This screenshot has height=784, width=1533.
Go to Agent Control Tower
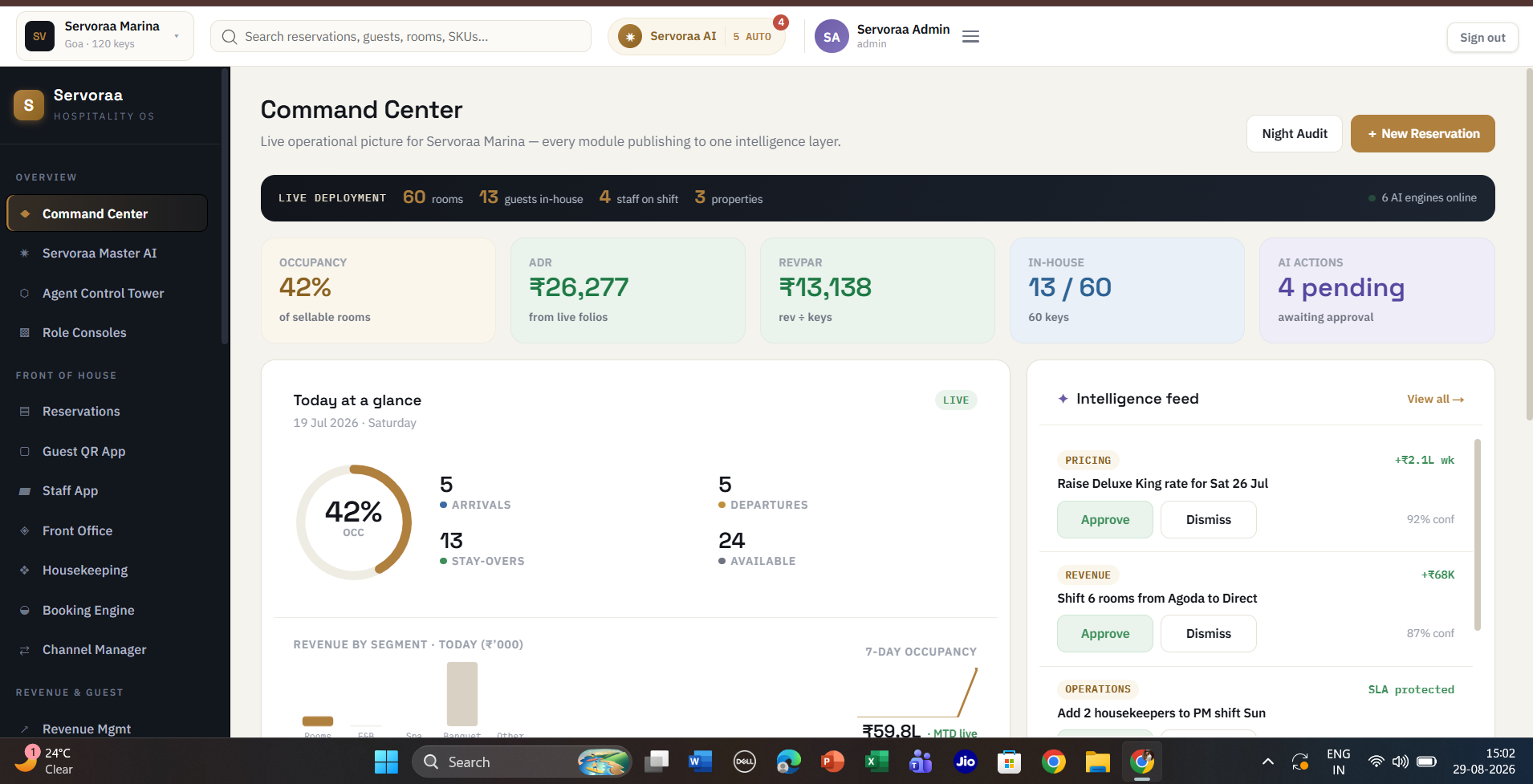click(107, 294)
